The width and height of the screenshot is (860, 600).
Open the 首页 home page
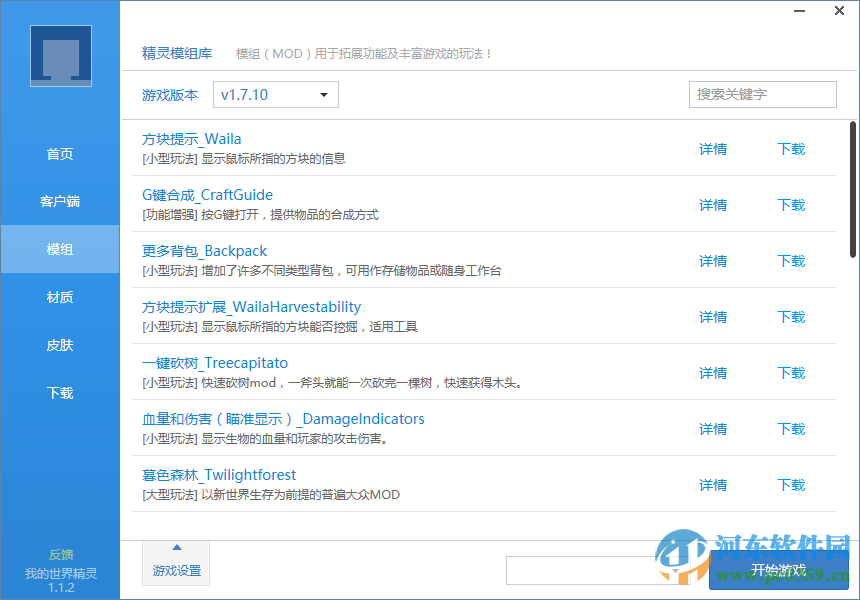click(x=60, y=153)
